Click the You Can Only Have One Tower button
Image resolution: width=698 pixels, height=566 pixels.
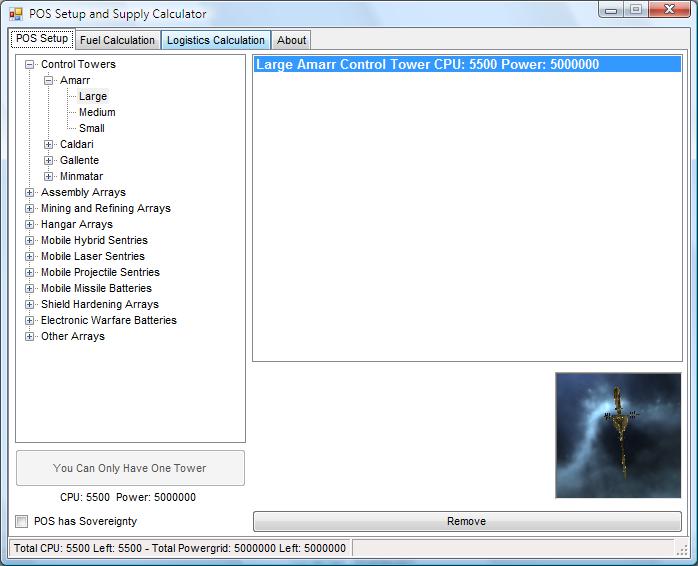(x=130, y=468)
